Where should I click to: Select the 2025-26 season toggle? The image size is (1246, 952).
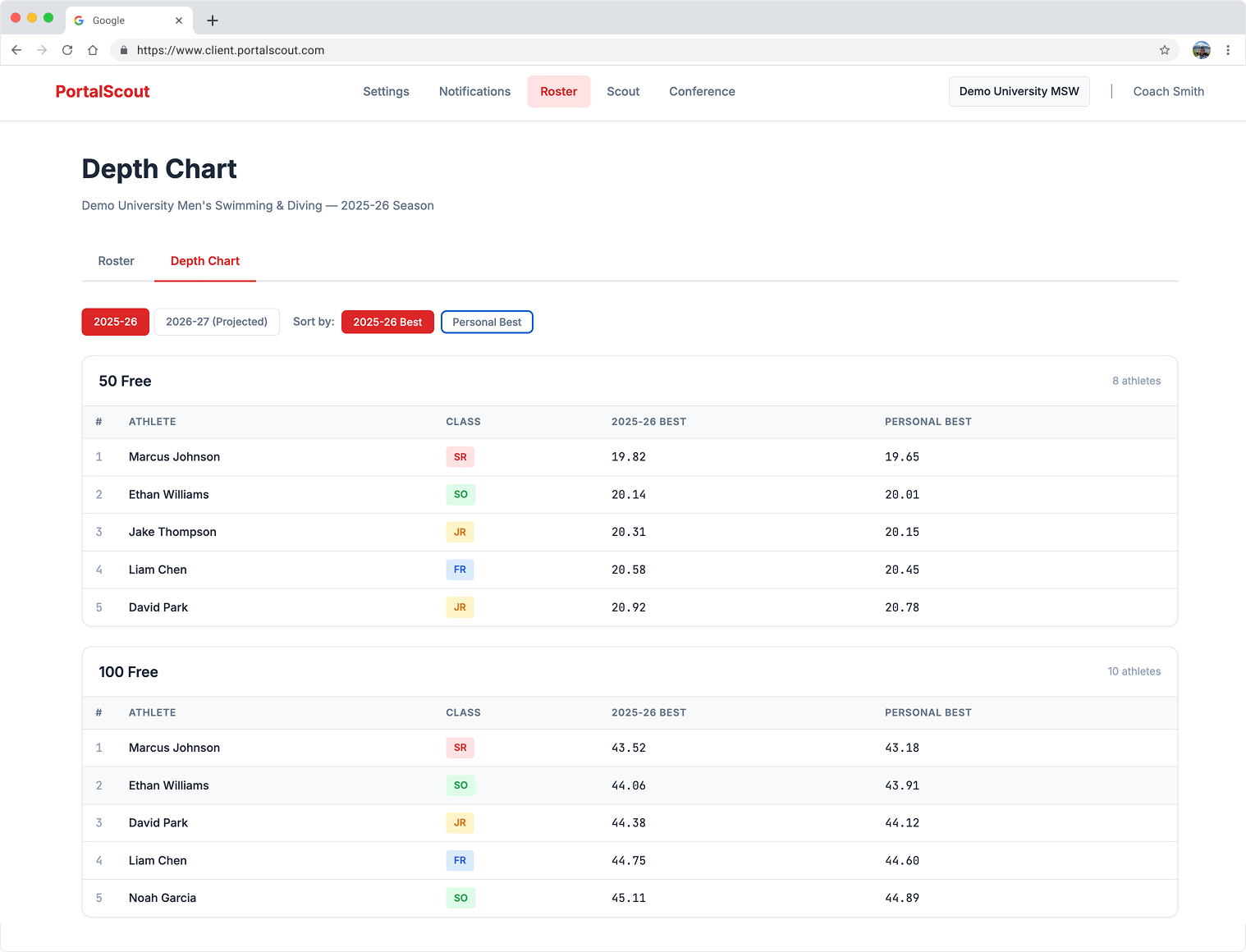pyautogui.click(x=115, y=322)
